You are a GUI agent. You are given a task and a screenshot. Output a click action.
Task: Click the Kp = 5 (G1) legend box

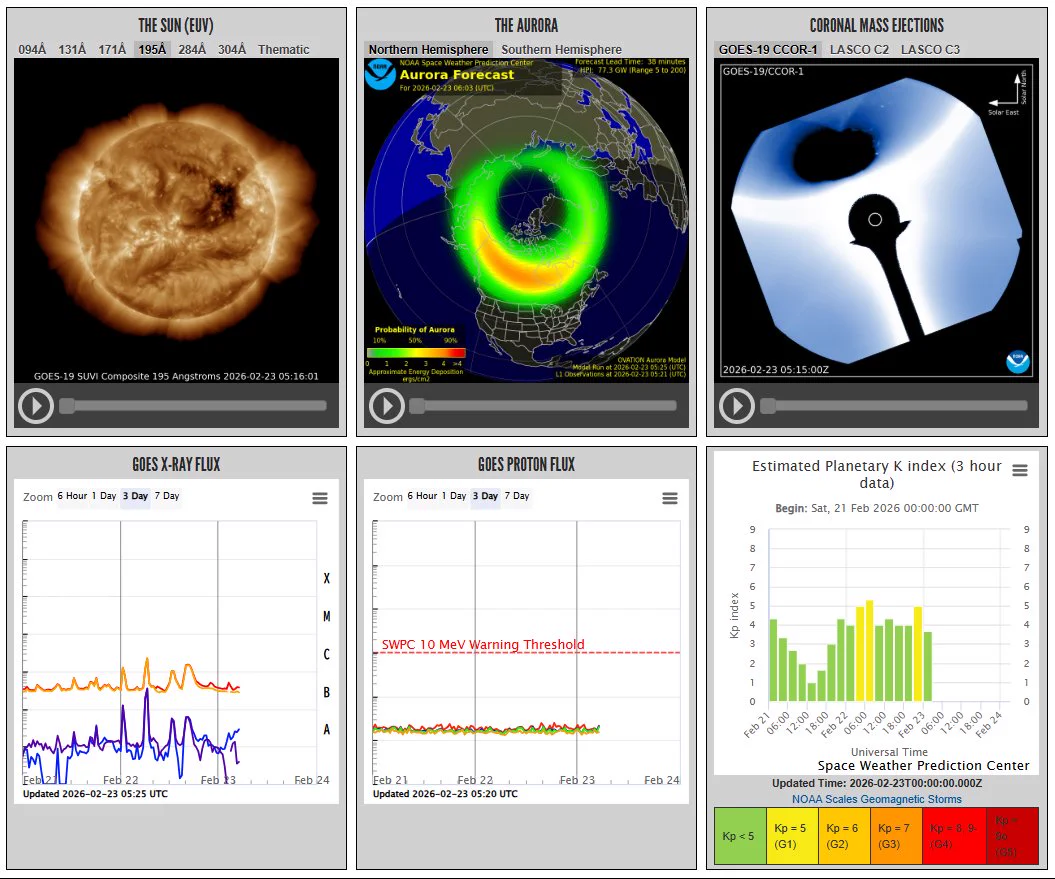click(x=792, y=836)
